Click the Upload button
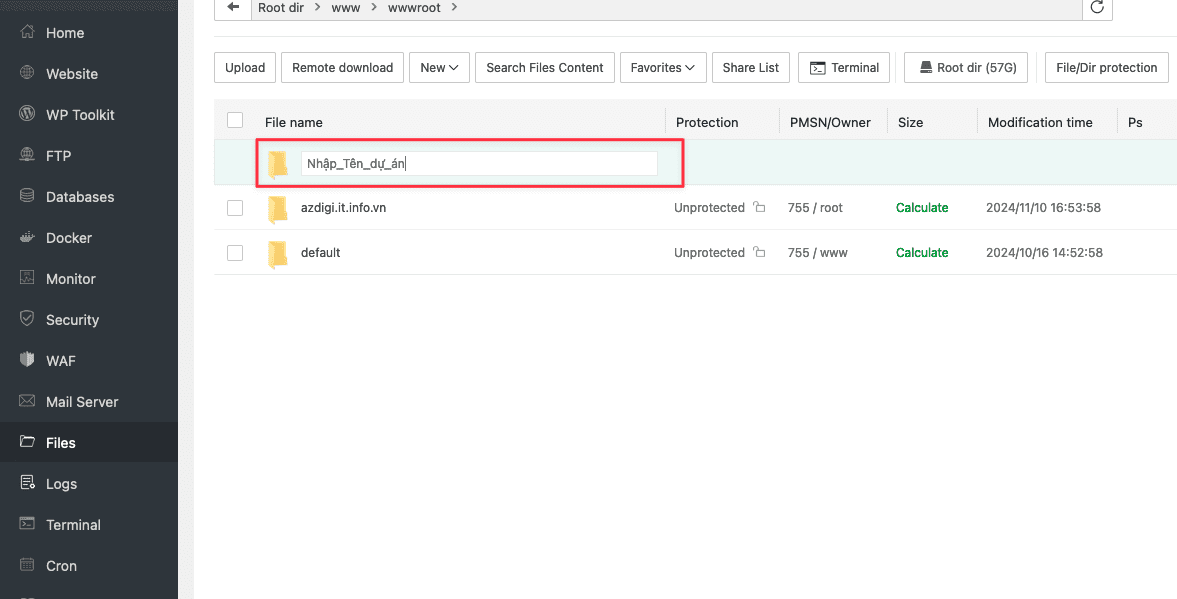The height and width of the screenshot is (599, 1177). [245, 68]
